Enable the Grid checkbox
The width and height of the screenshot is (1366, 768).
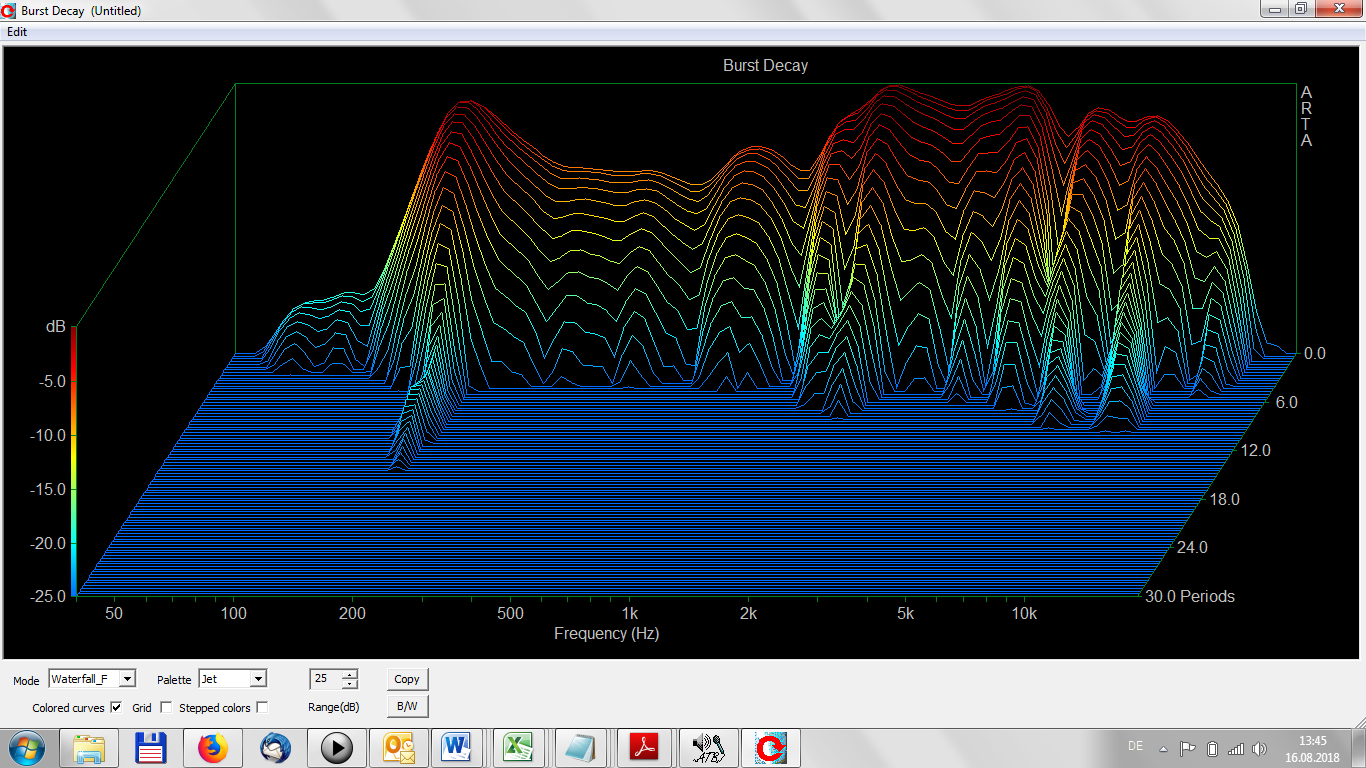166,707
